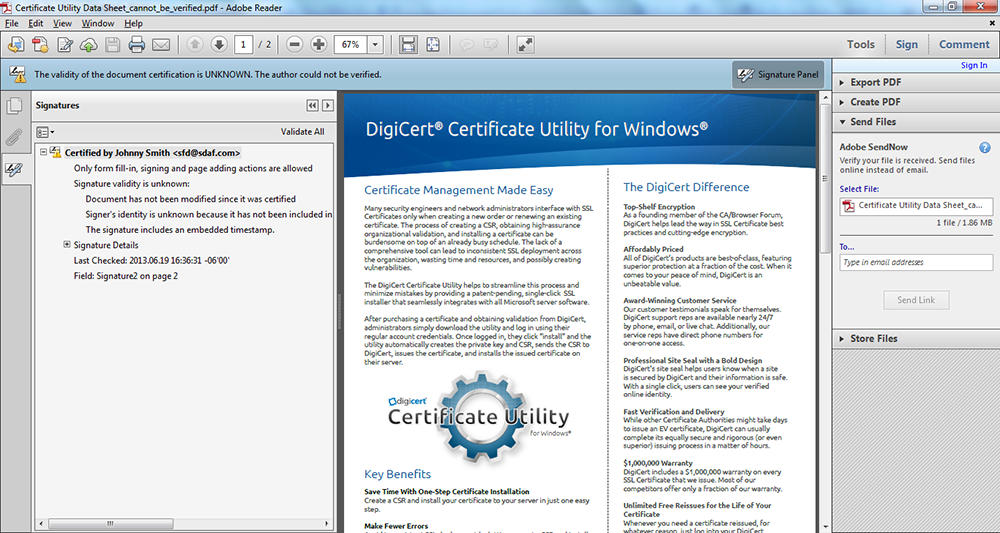This screenshot has width=1000, height=533.
Task: Open the Edit menu
Action: (36, 24)
